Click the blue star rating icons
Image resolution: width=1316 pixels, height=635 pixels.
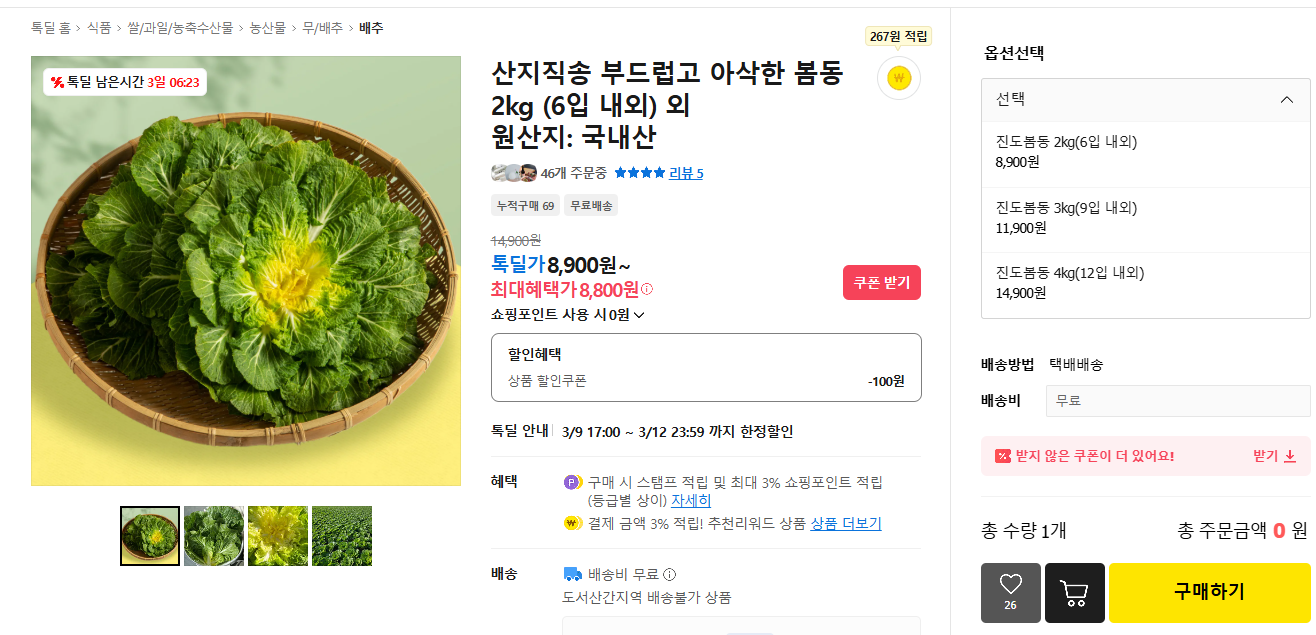[x=639, y=173]
